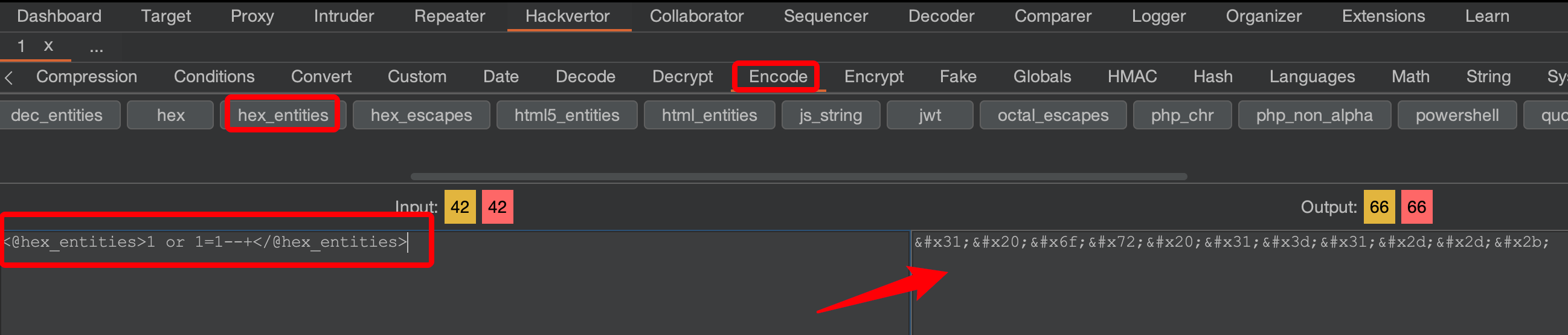
Task: Click the red output length badge 66
Action: [1416, 207]
